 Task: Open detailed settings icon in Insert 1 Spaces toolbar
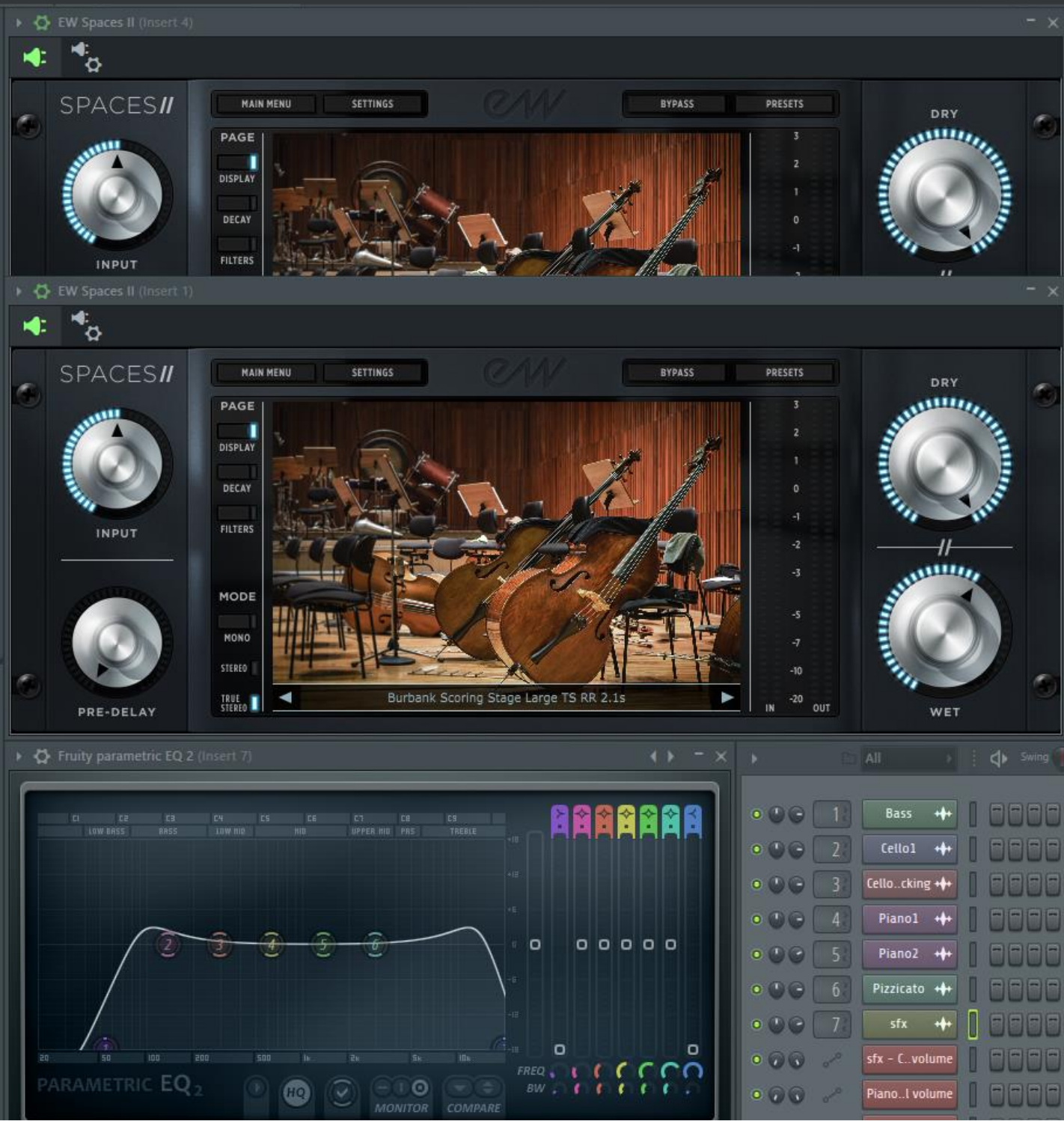(87, 326)
